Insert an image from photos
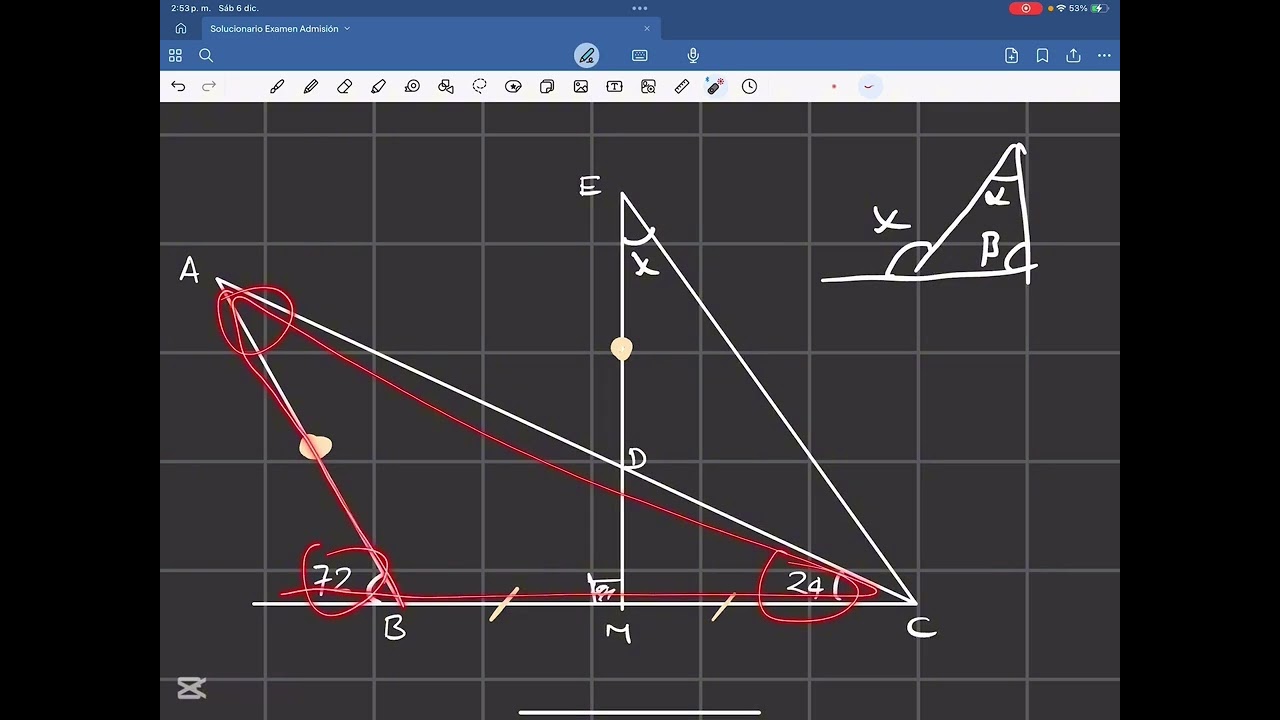The image size is (1280, 720). coord(581,87)
